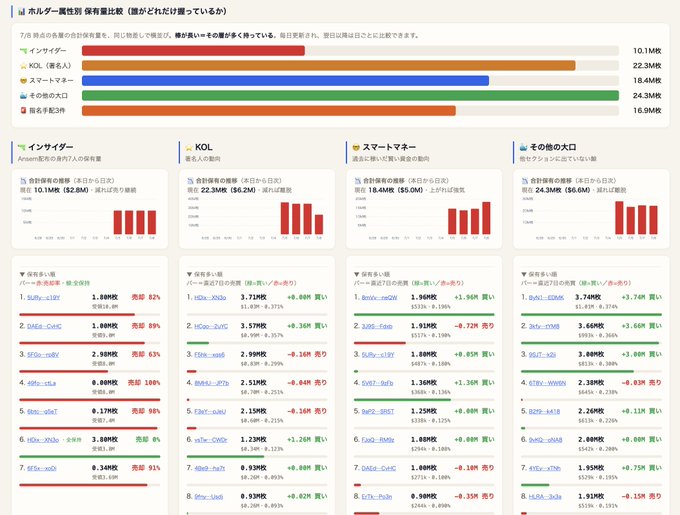This screenshot has height=515, width=680.
Task: Open the その他の大口 rank 3 wallet link holding 3.00M
Action: pos(543,355)
